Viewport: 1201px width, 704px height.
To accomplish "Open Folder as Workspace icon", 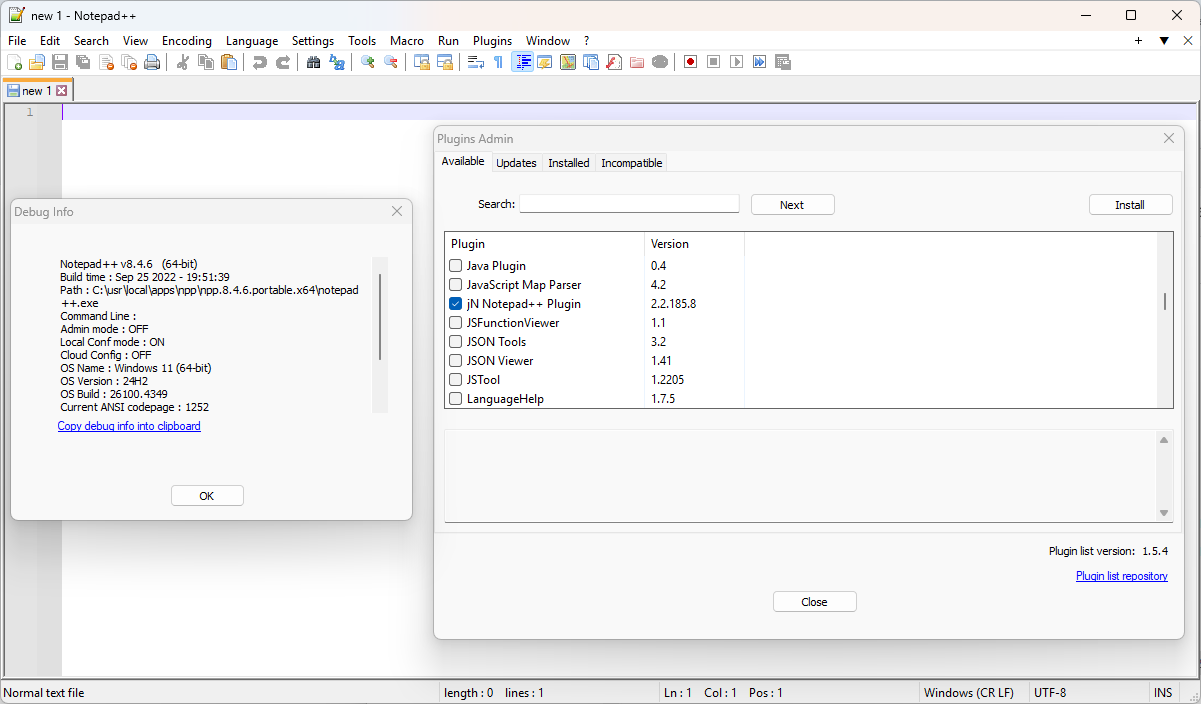I will [x=637, y=62].
